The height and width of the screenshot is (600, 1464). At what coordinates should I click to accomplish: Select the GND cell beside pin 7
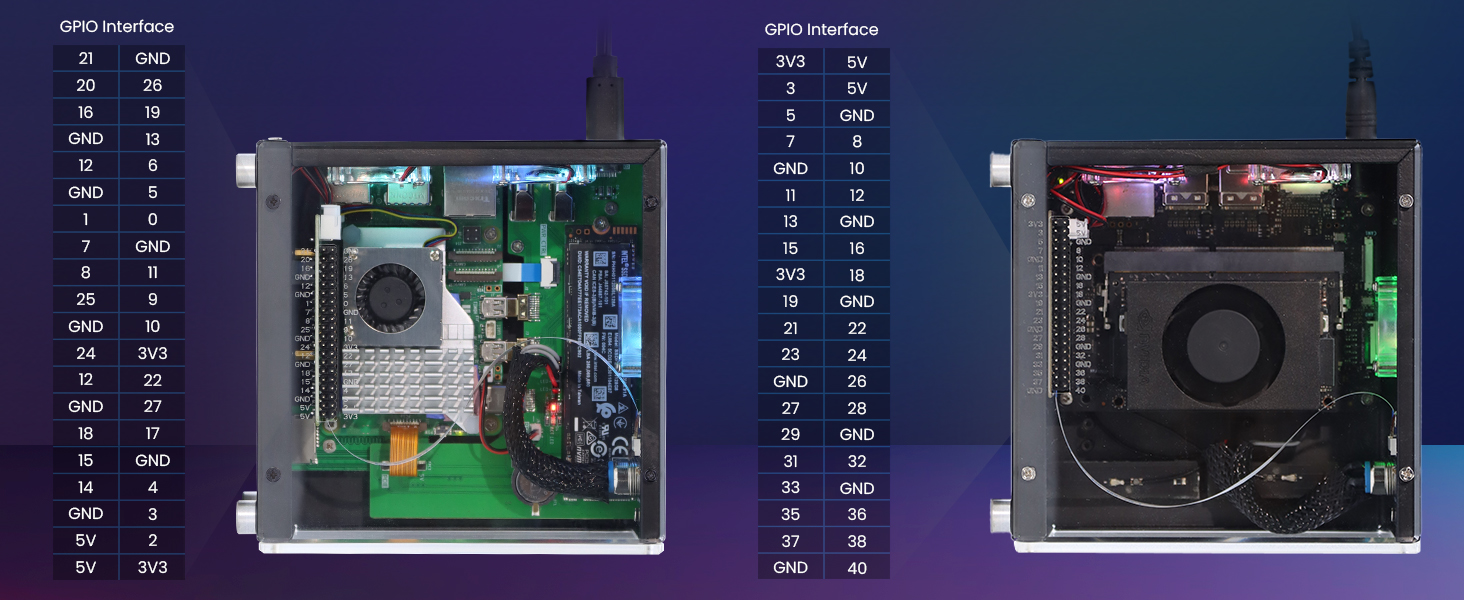(152, 246)
